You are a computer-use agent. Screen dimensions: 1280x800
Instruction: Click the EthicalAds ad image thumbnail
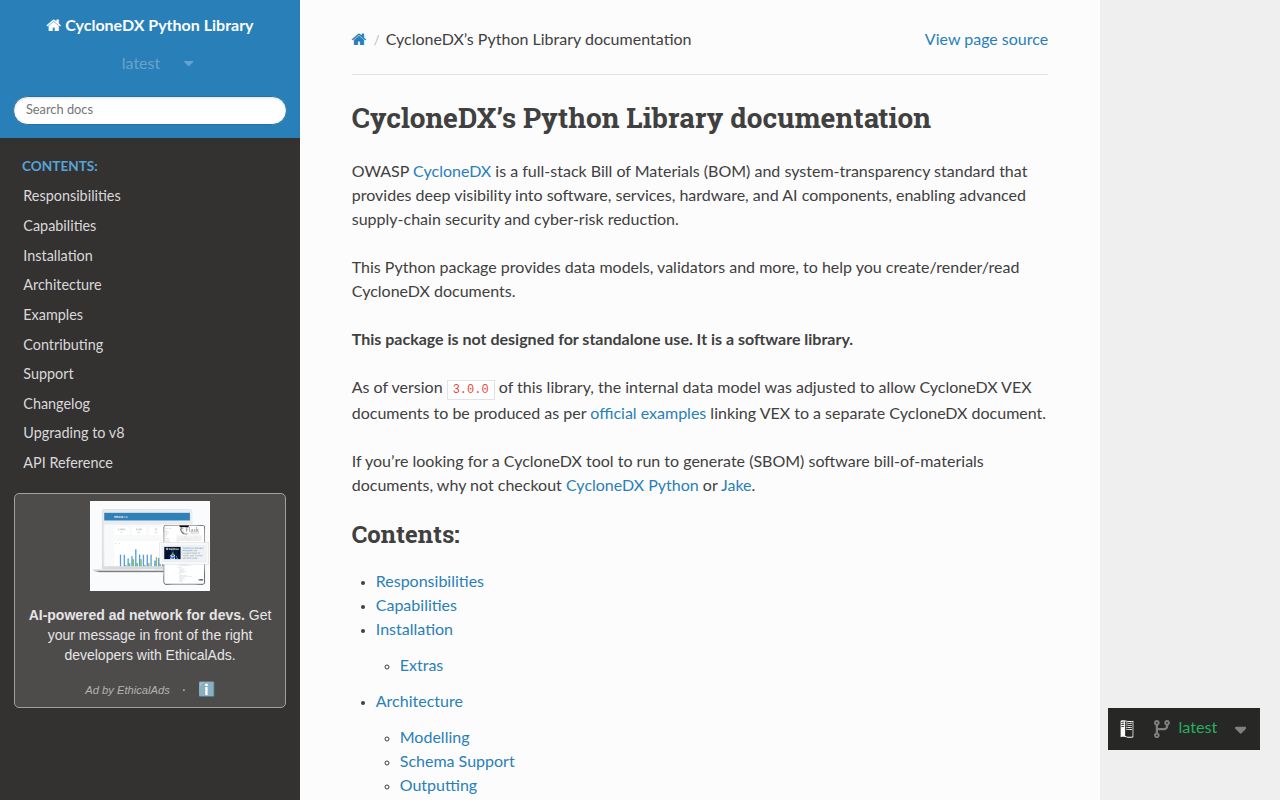tap(150, 546)
